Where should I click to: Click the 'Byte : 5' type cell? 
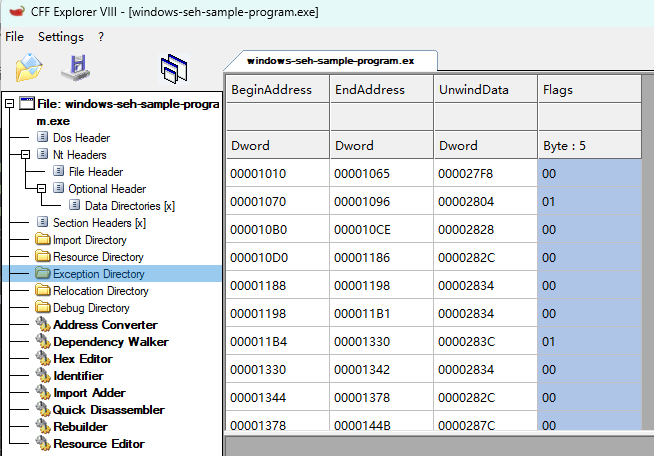(589, 145)
